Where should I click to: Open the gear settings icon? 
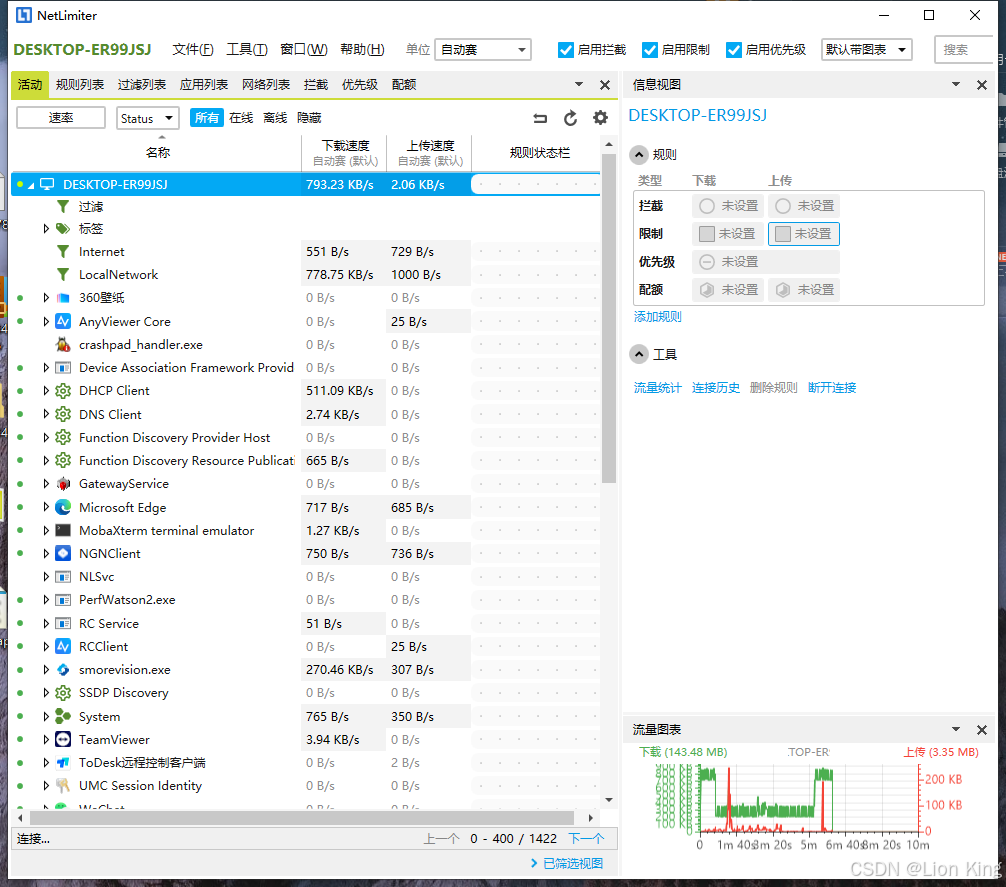(600, 118)
